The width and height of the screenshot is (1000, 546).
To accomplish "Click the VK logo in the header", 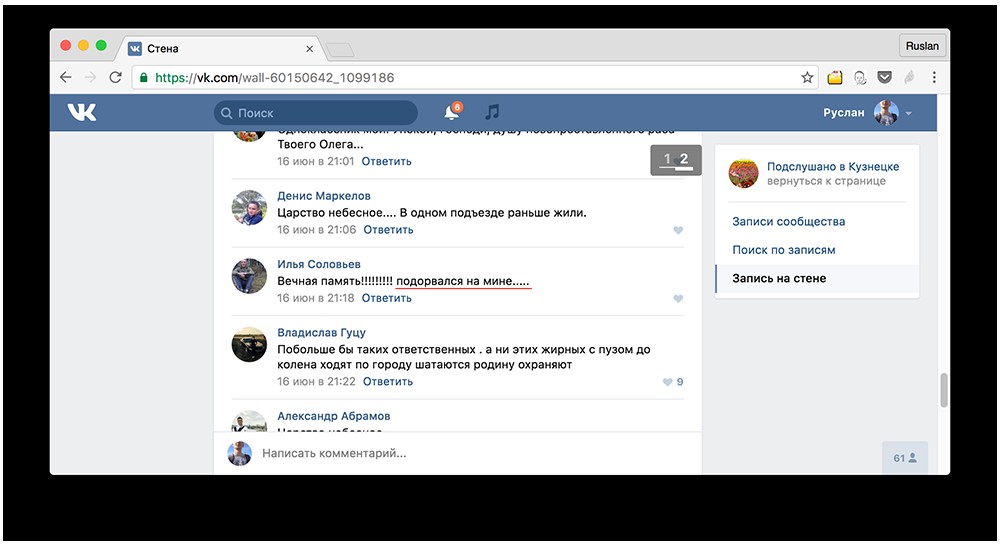I will 82,113.
